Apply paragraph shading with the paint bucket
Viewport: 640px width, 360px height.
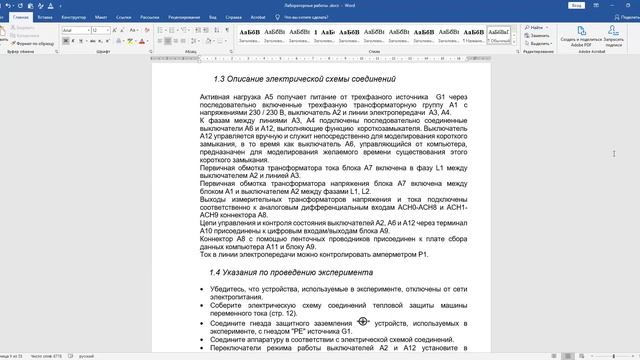(208, 41)
